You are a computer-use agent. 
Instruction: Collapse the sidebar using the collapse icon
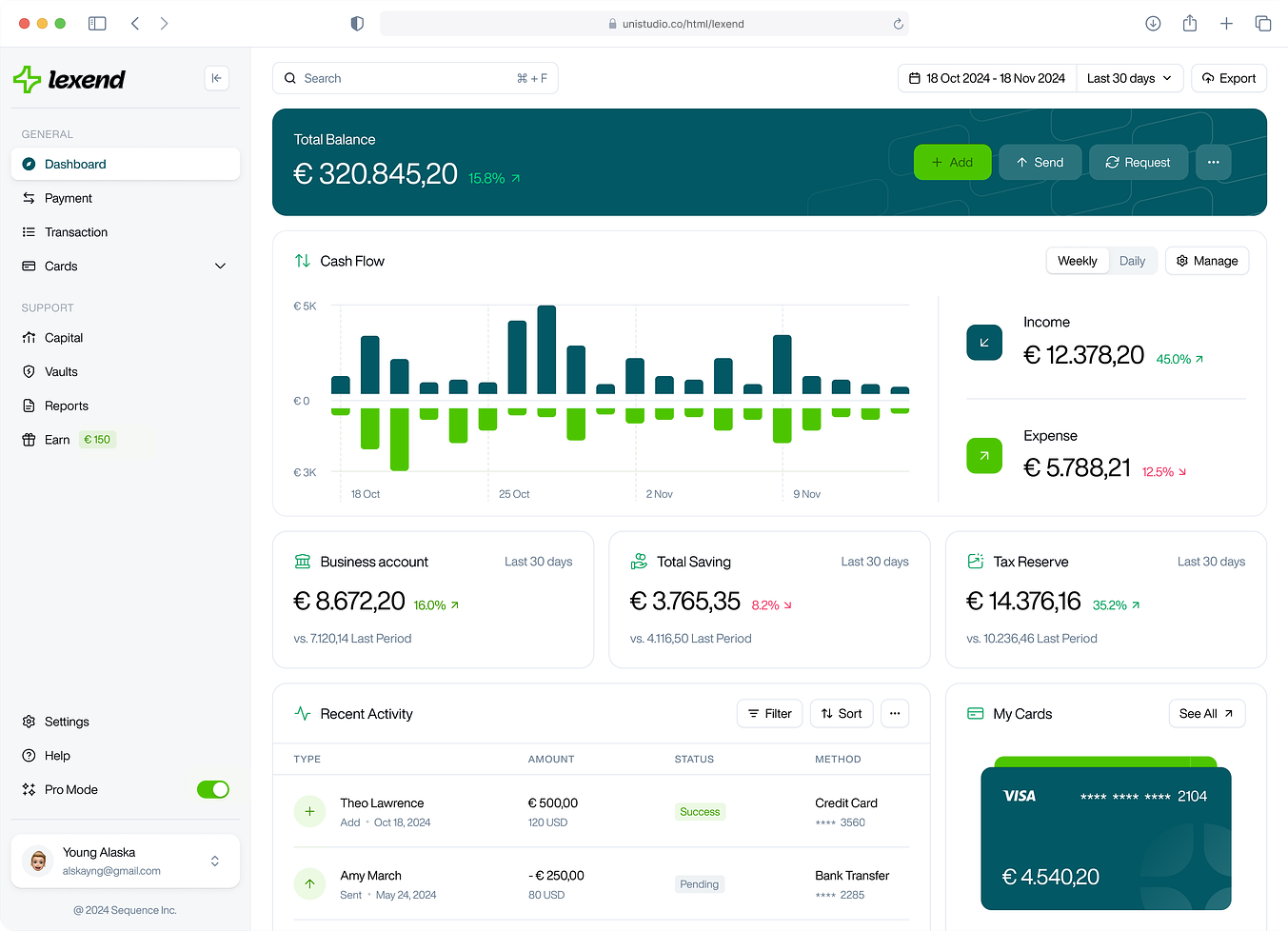pos(217,78)
